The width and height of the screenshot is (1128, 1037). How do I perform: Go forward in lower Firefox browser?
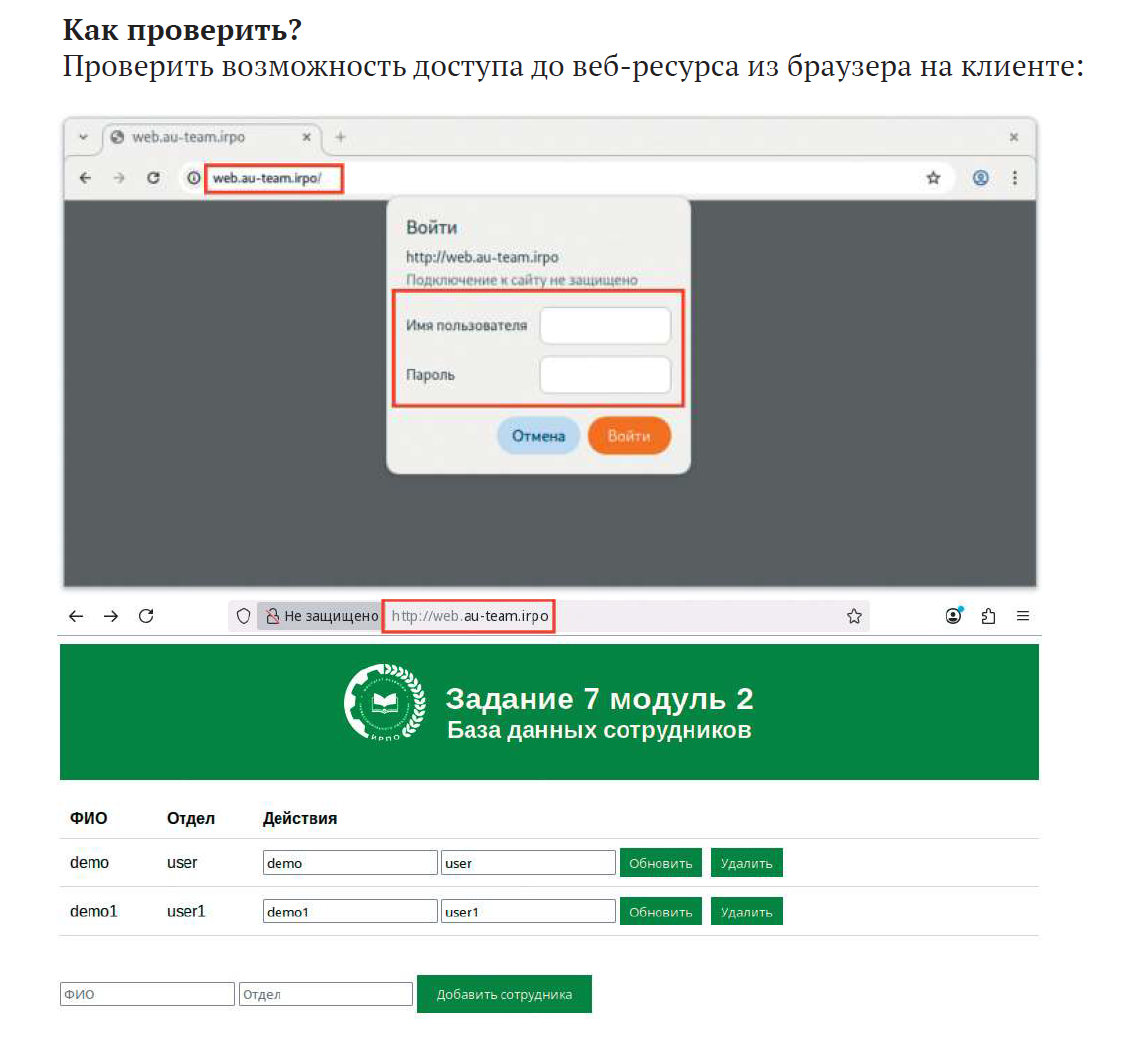coord(111,616)
